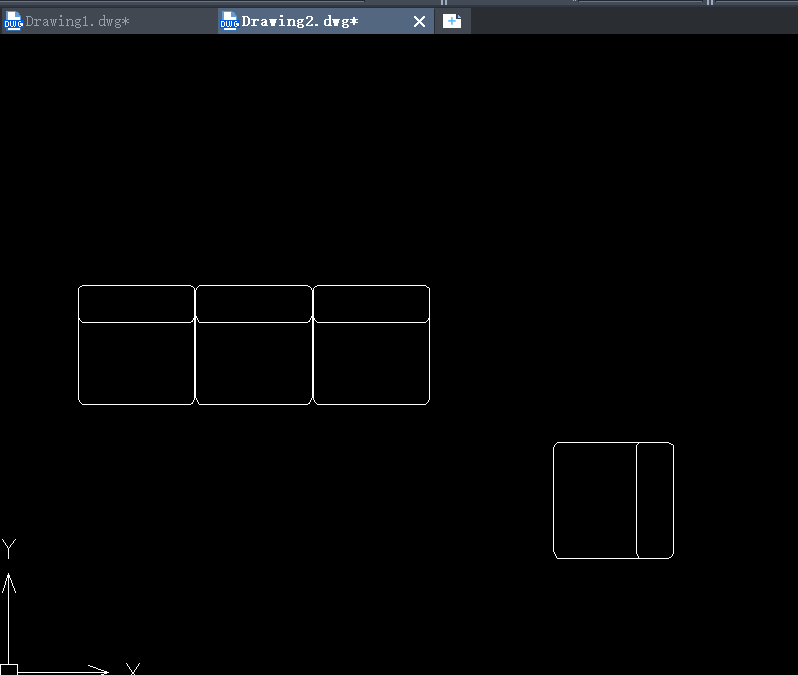Click the DWG file icon on Drawing2 tab
Image resolution: width=798 pixels, height=675 pixels.
pos(230,21)
